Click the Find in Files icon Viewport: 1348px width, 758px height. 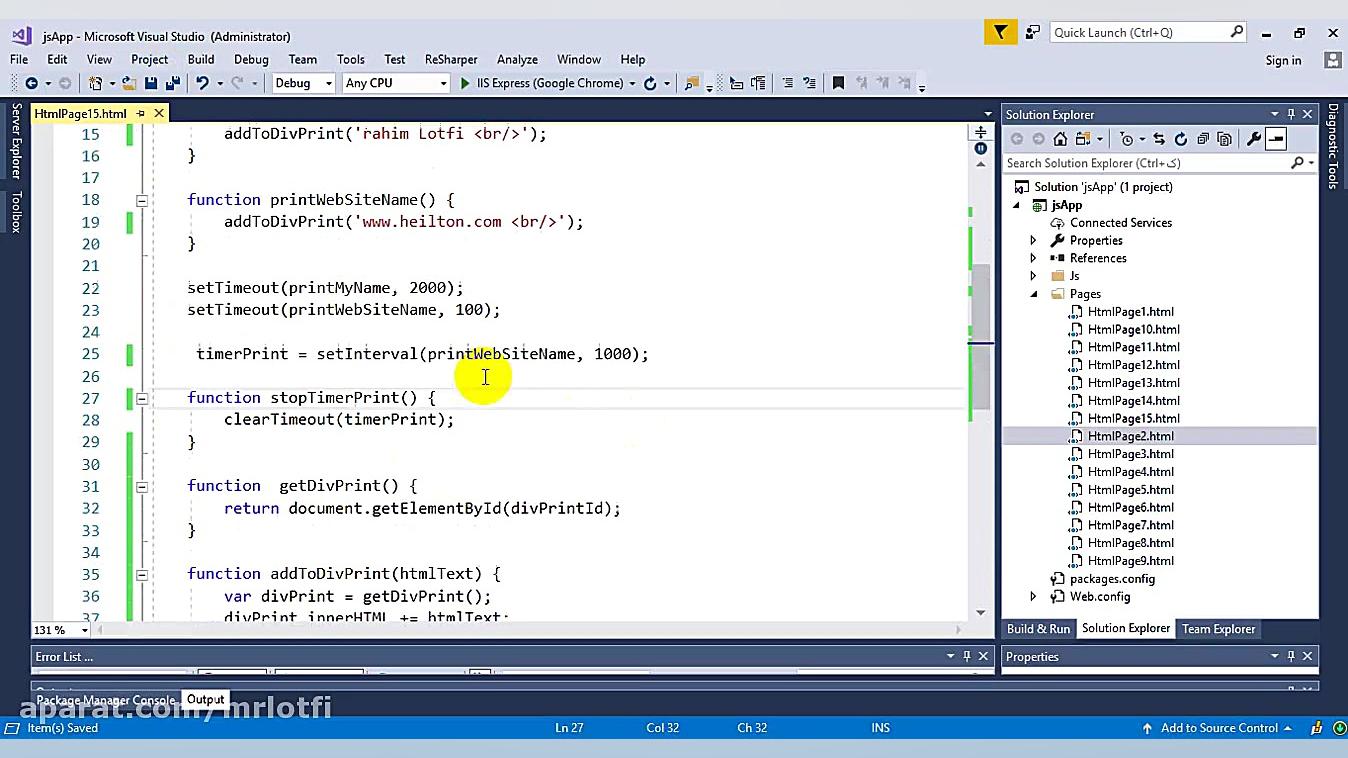(x=691, y=84)
